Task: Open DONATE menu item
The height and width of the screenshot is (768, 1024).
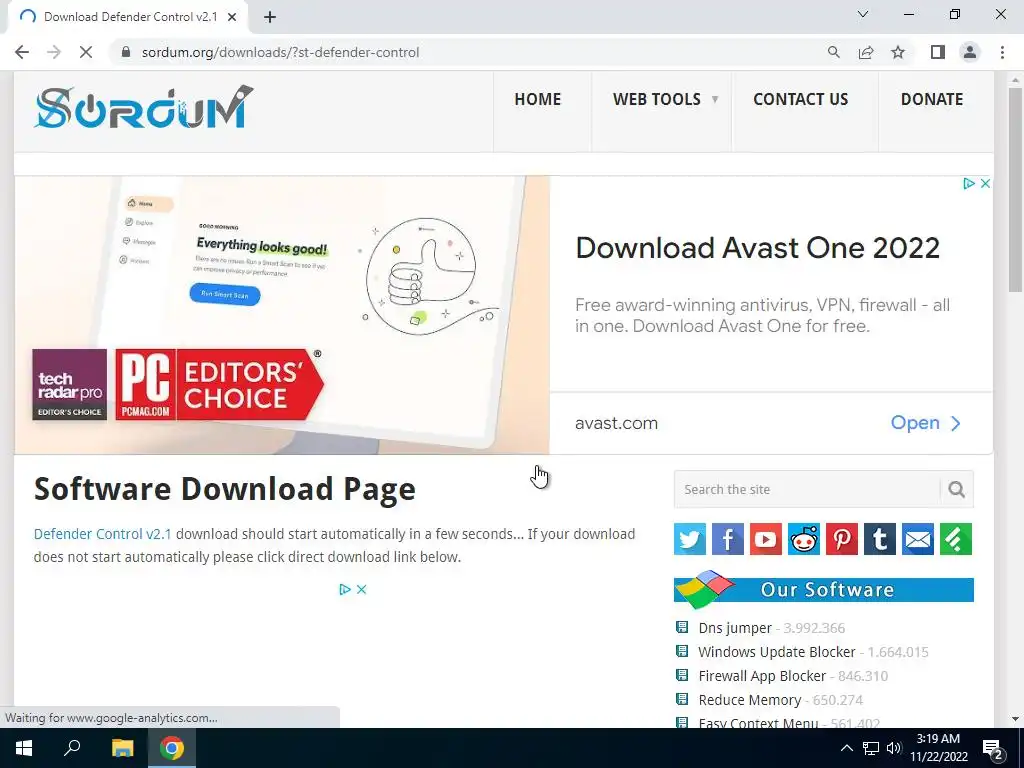Action: coord(932,99)
